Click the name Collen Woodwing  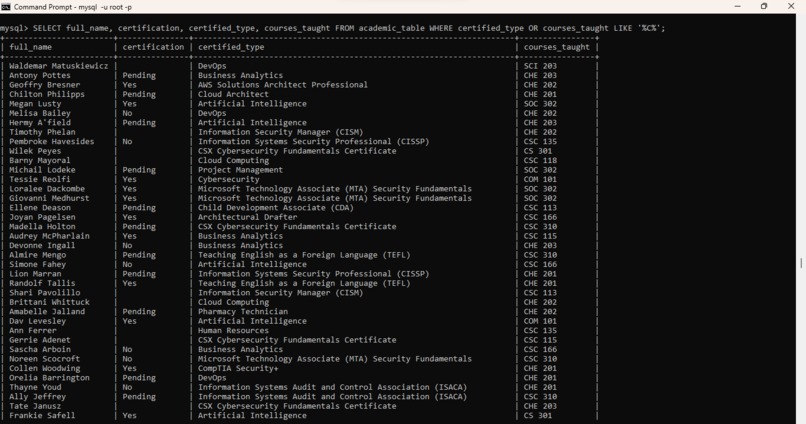point(44,368)
